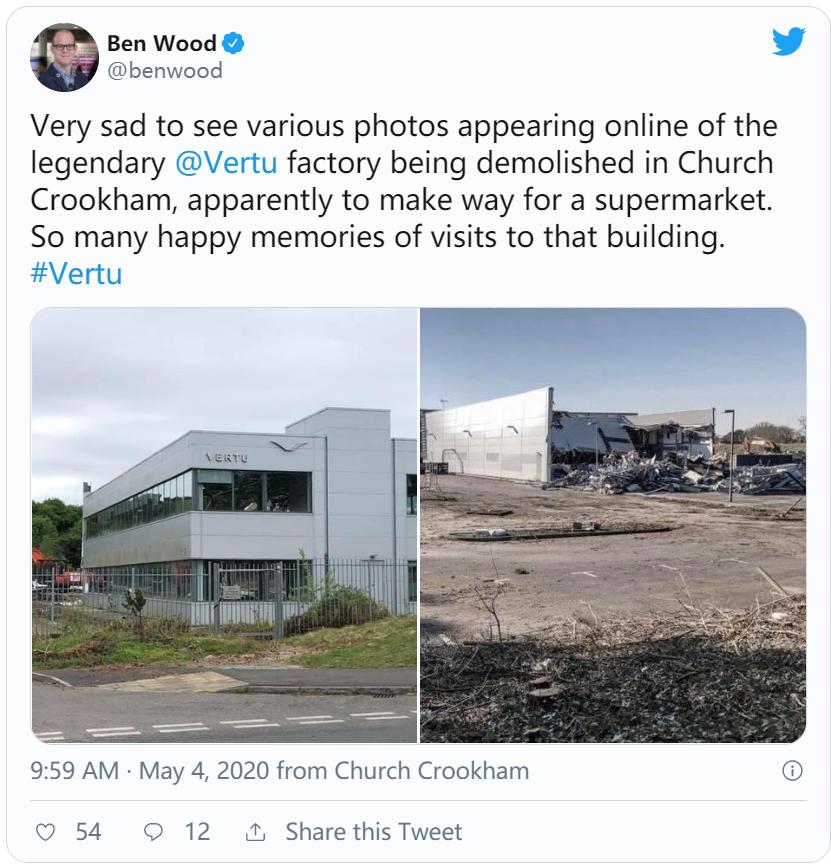The height and width of the screenshot is (866, 831).
Task: Click the 54 likes count
Action: tap(89, 831)
